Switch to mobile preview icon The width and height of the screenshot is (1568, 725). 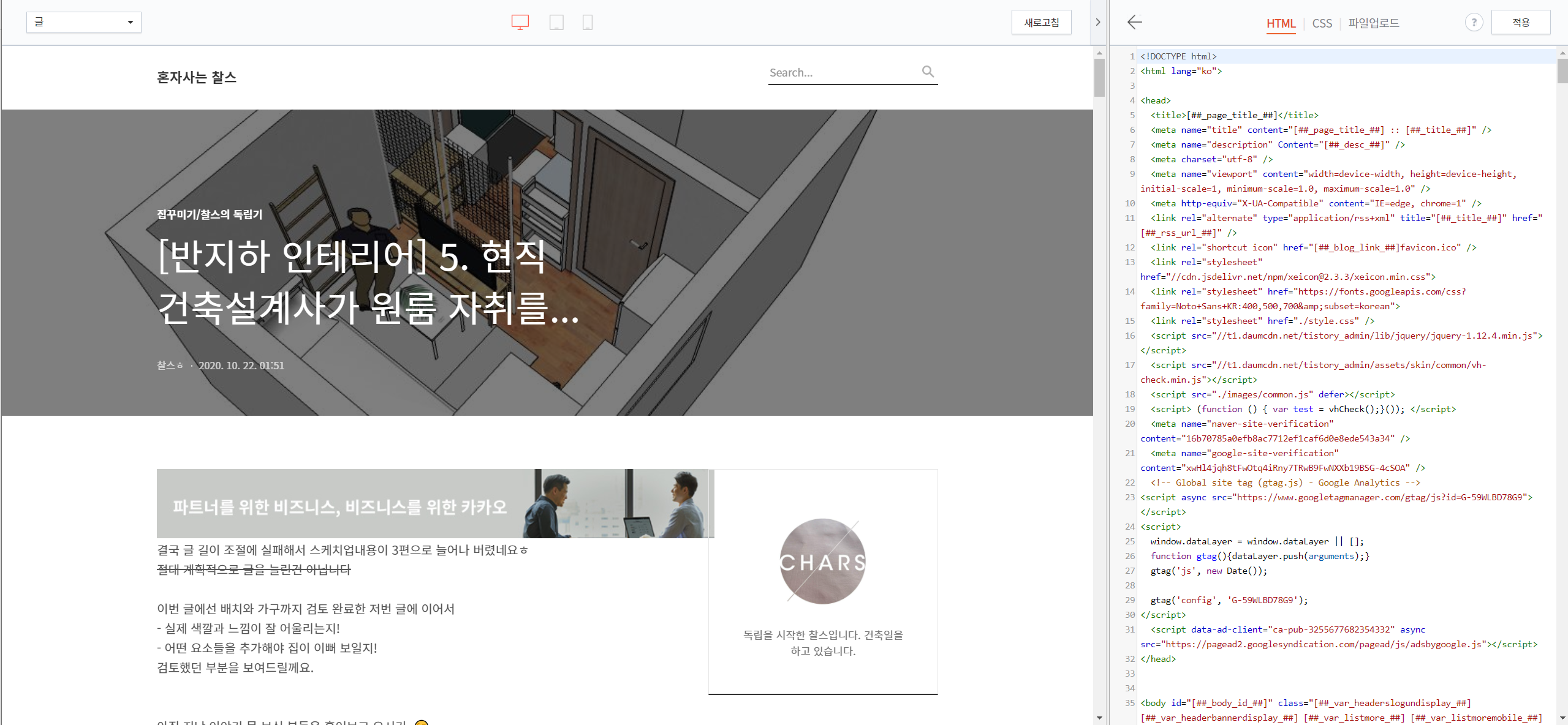pyautogui.click(x=587, y=23)
